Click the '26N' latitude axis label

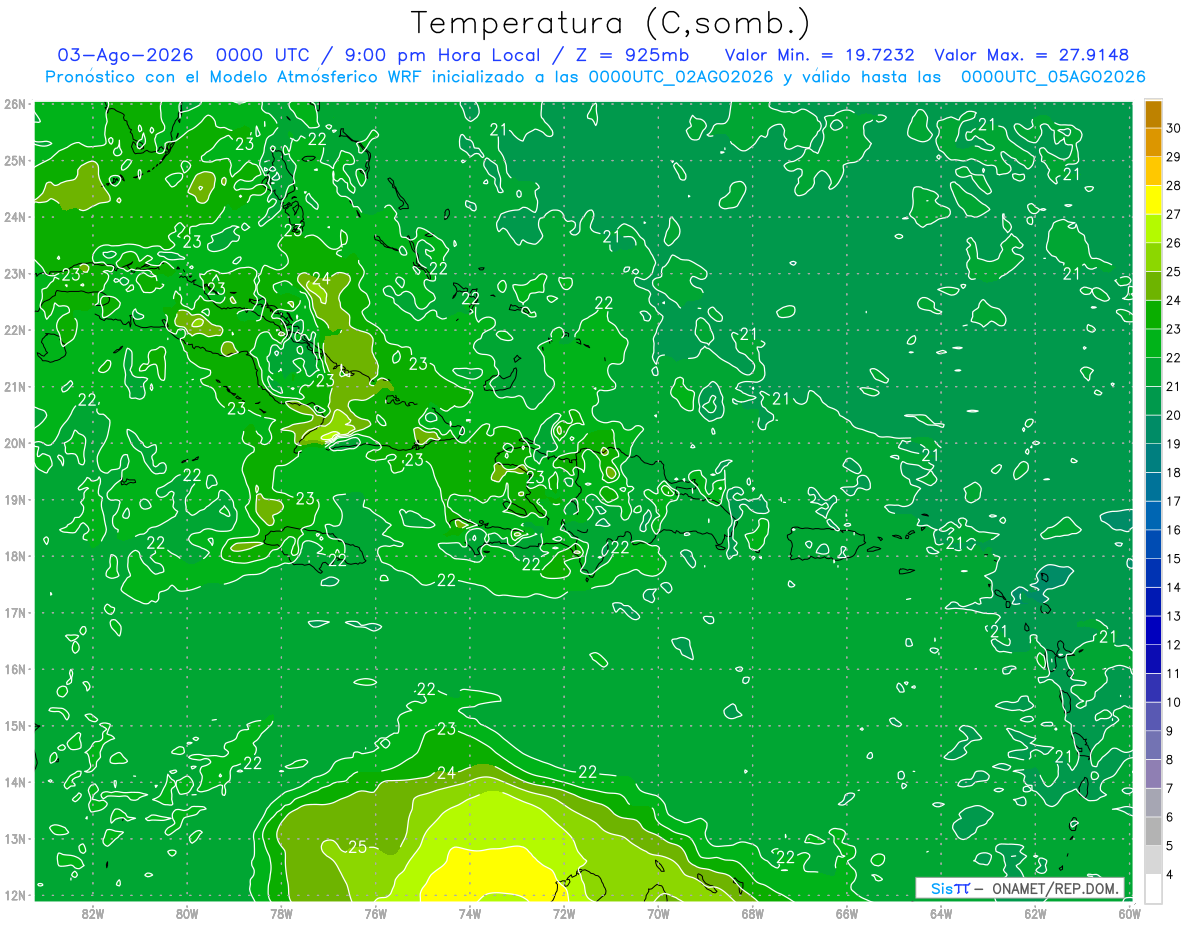15,104
